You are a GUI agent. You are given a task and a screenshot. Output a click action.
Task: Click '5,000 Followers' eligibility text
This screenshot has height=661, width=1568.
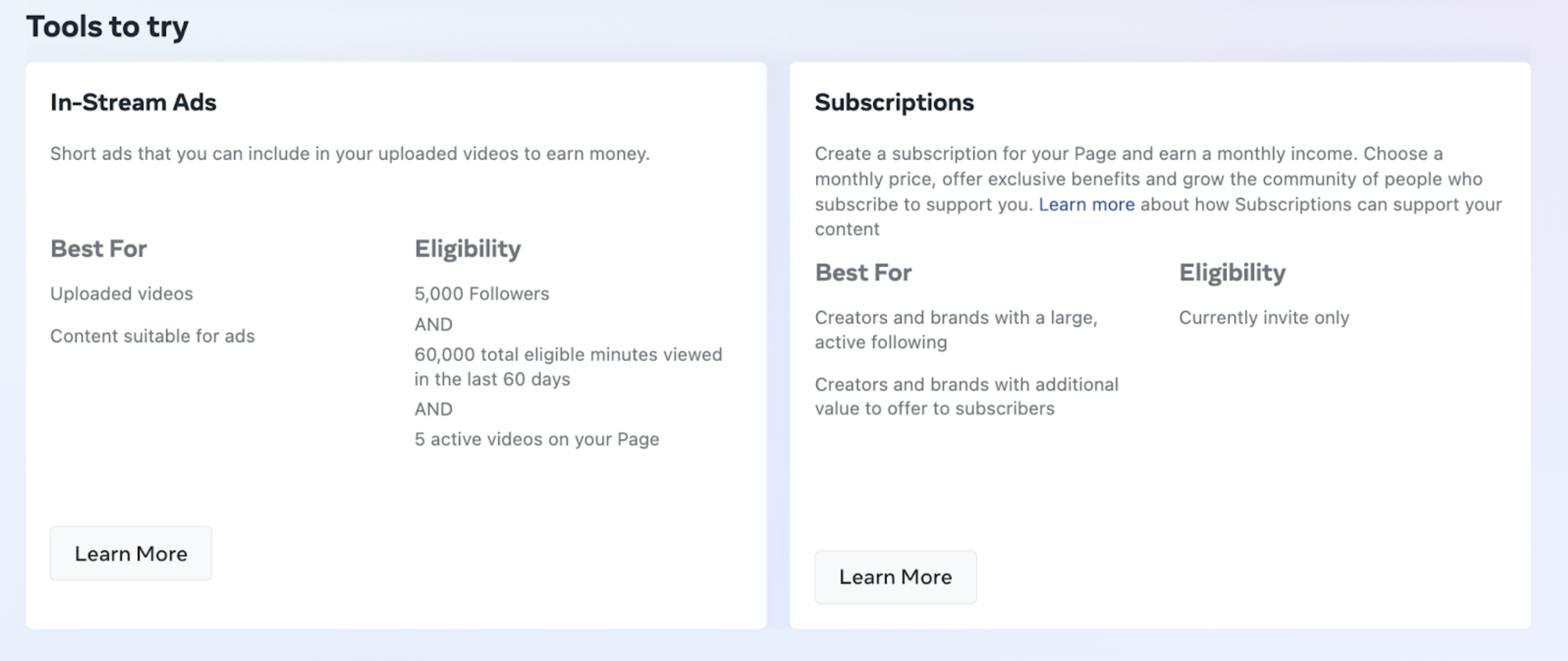(481, 294)
